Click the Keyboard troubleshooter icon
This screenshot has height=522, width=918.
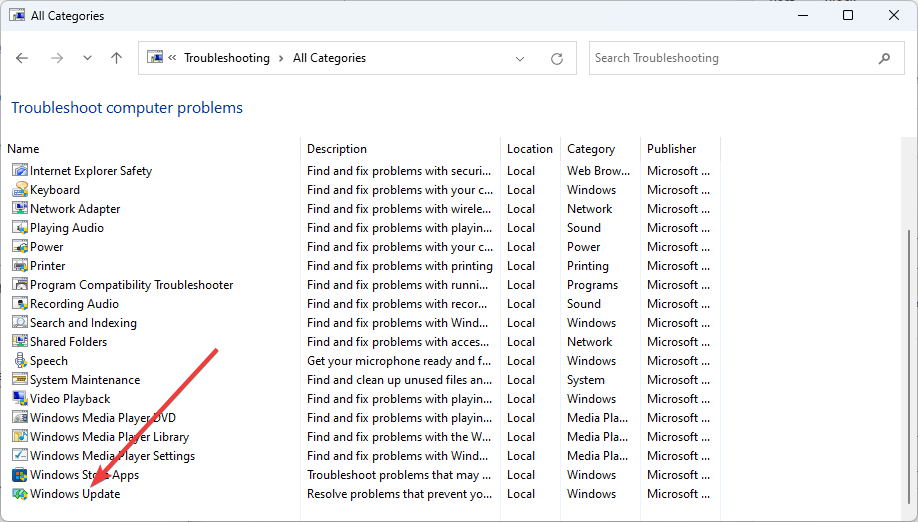tap(20, 190)
